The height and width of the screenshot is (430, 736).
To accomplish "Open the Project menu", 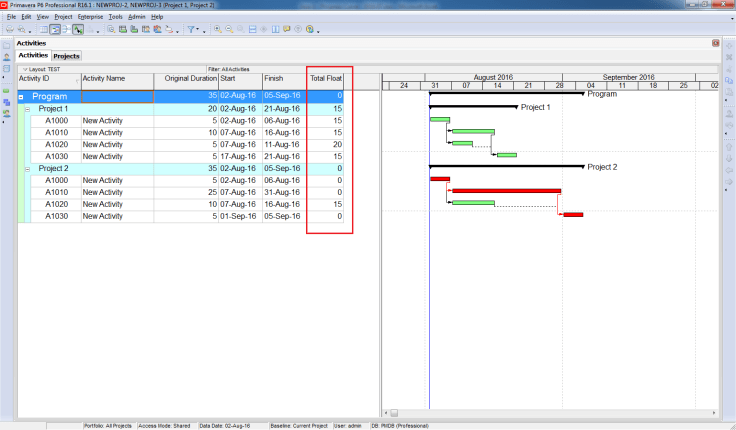I will coord(63,17).
